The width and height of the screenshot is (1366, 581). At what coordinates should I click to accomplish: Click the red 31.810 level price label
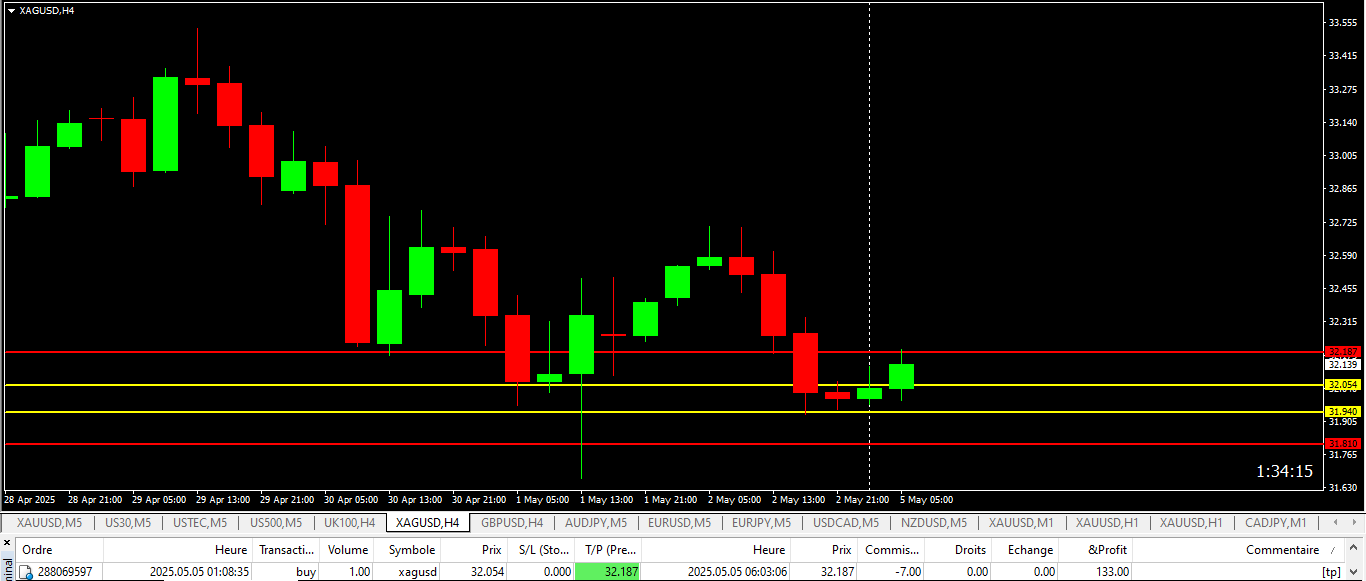tap(1342, 443)
